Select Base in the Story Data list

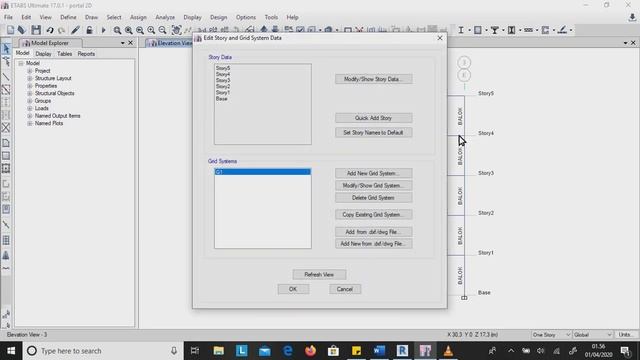pyautogui.click(x=222, y=99)
